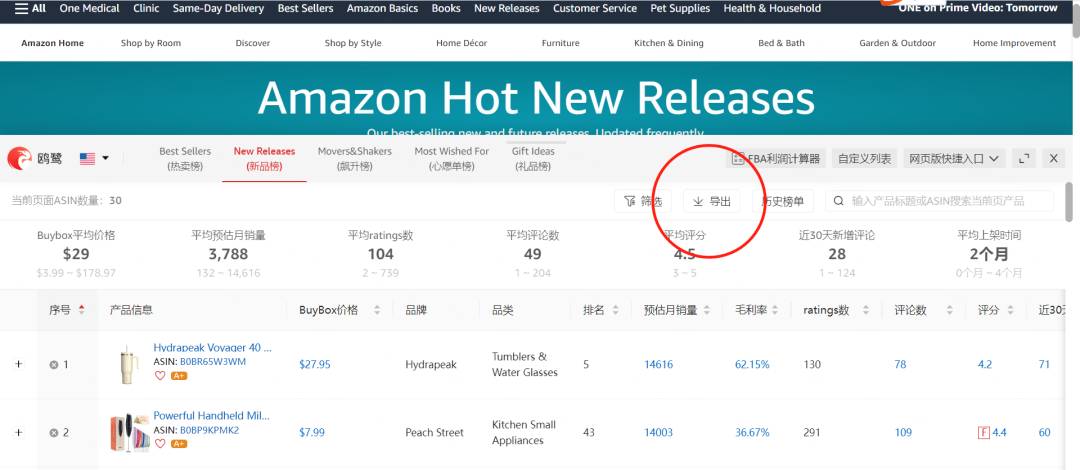Screen dimensions: 1080x470
Task: Click estimated monthly sales 14003
Action: tap(658, 433)
